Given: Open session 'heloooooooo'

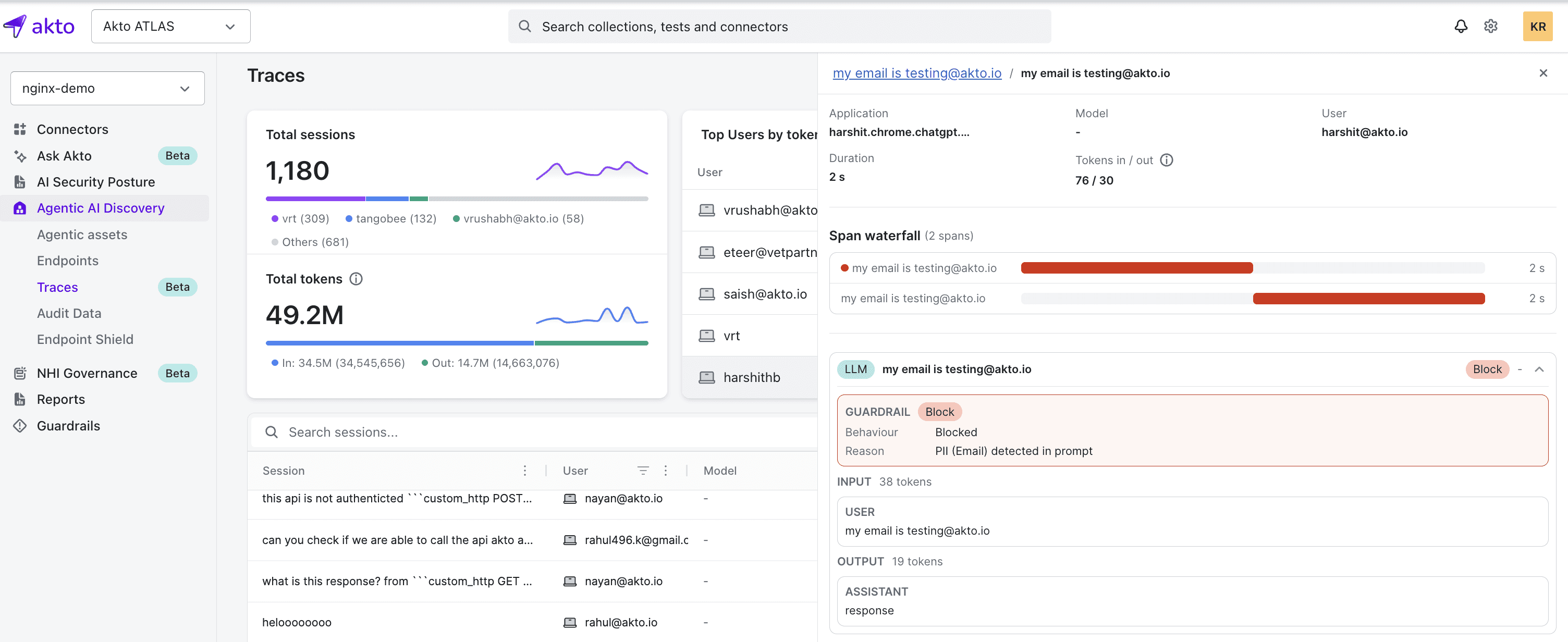Looking at the screenshot, I should [x=297, y=623].
